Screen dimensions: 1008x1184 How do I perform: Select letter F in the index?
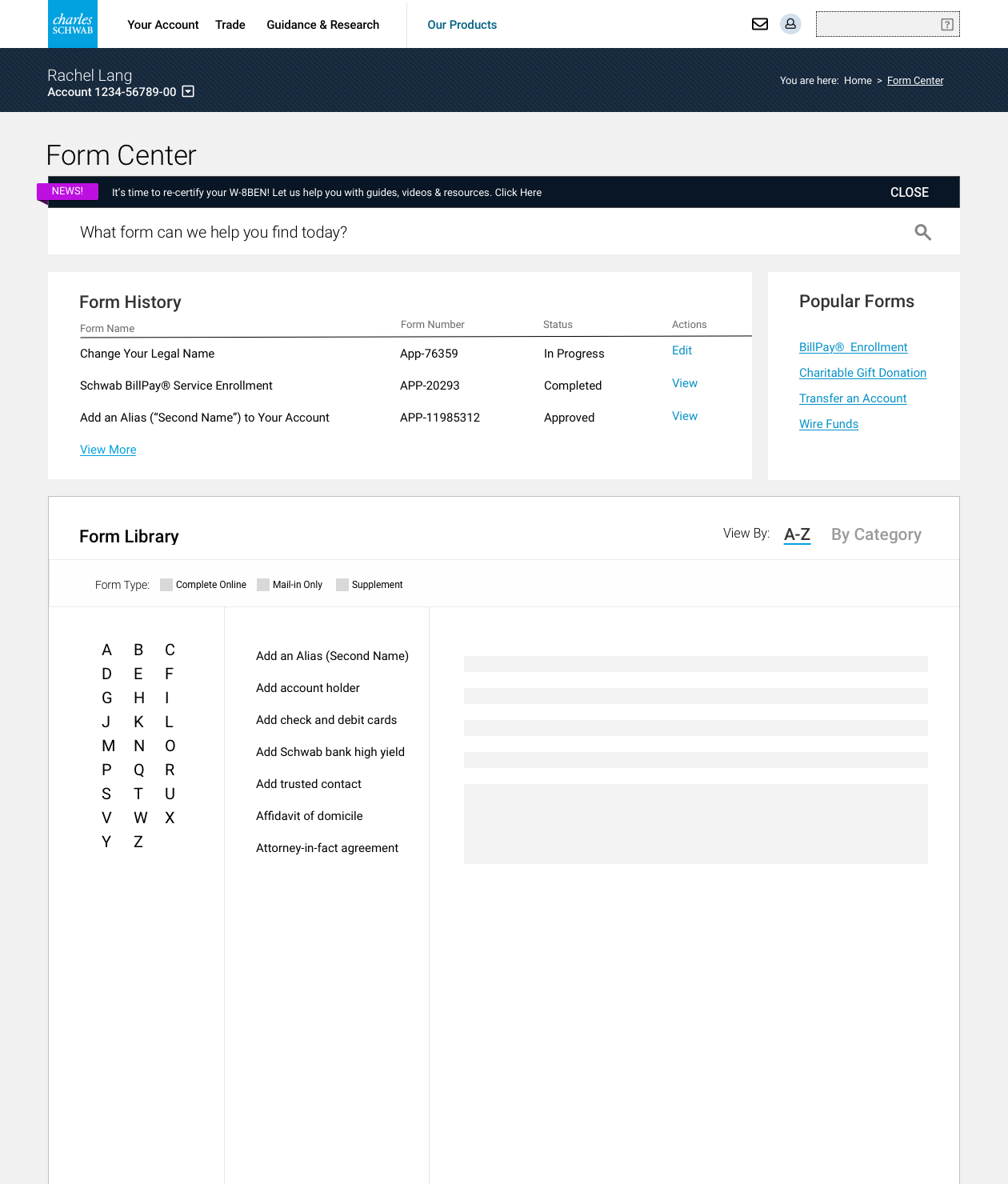(169, 674)
